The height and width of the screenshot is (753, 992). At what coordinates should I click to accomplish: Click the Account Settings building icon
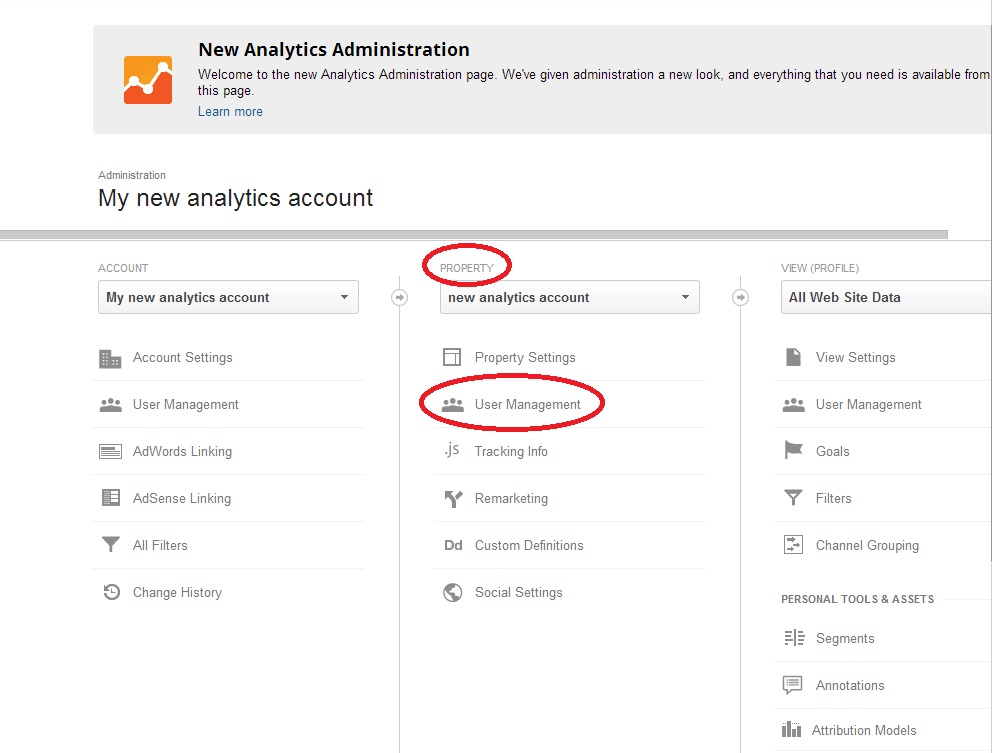110,358
